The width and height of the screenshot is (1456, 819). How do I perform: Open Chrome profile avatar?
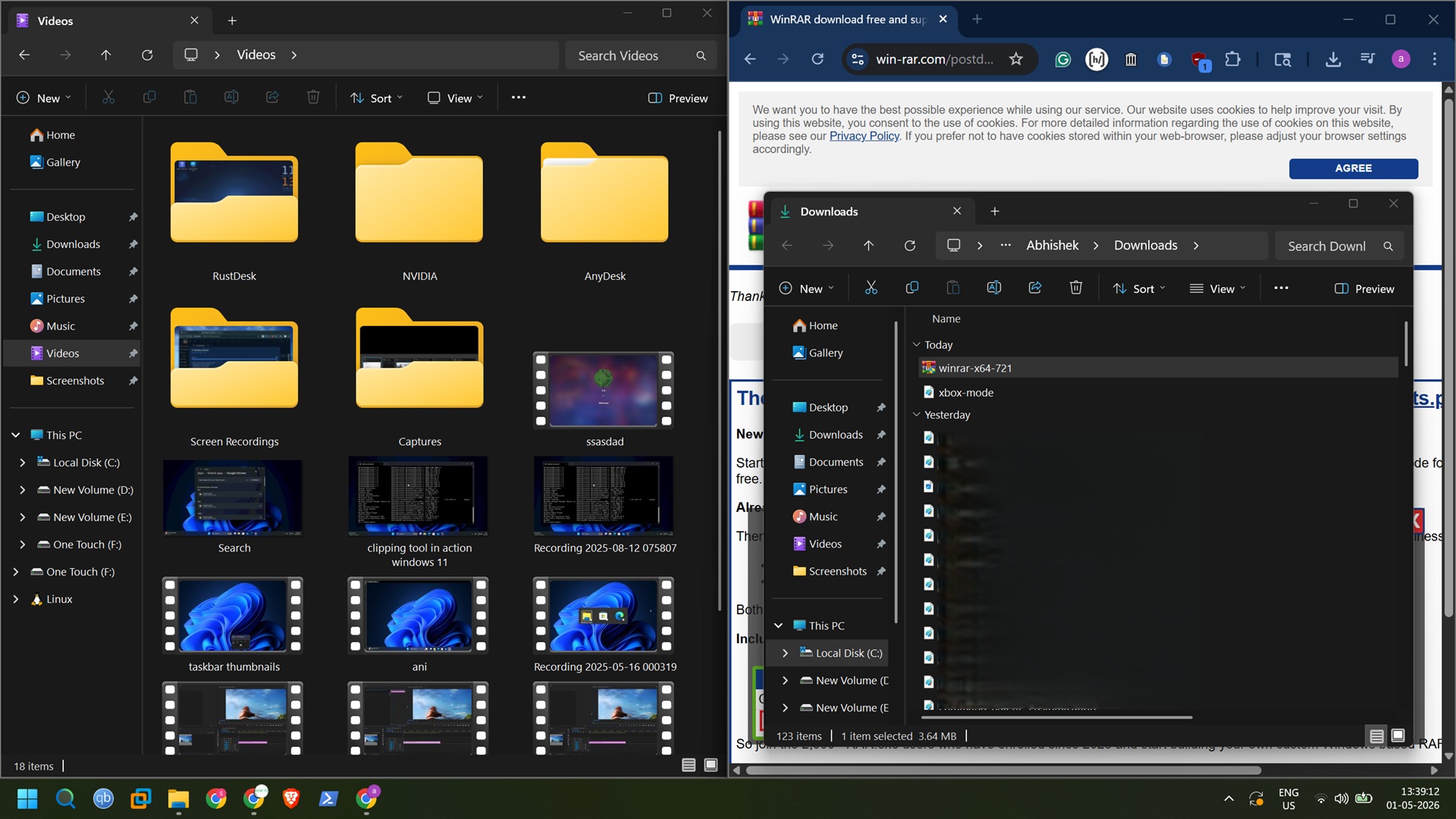click(x=1401, y=59)
